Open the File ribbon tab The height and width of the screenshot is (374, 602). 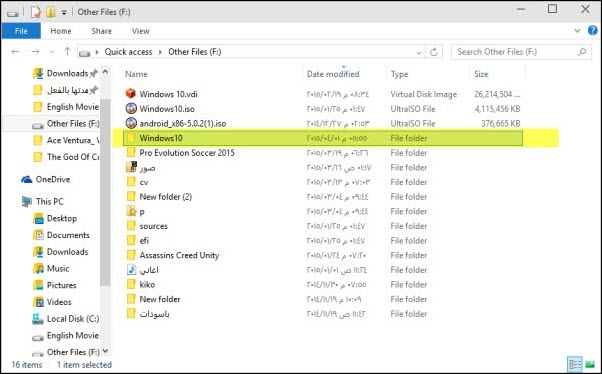tap(21, 31)
